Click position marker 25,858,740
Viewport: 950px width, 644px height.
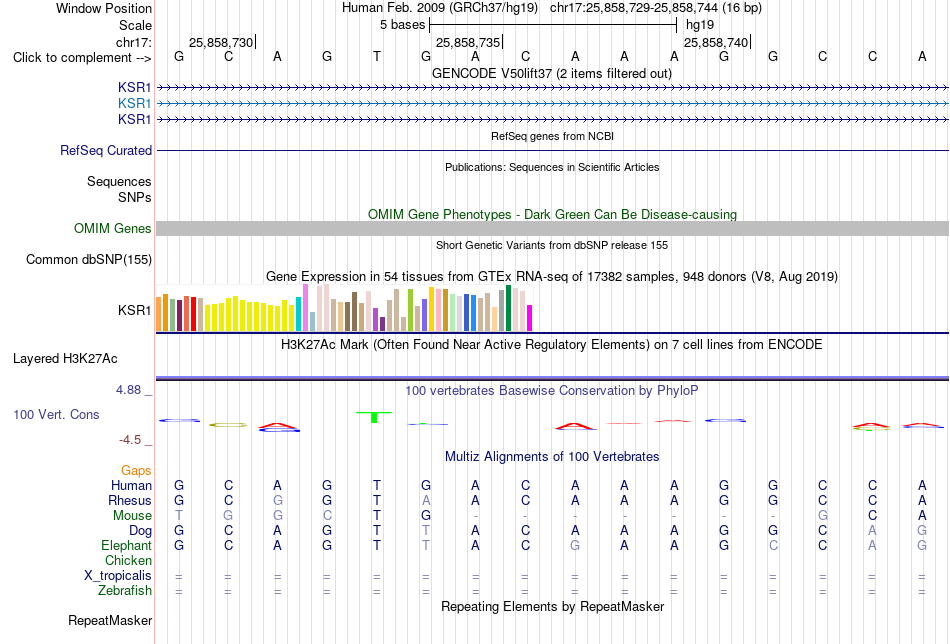(716, 42)
